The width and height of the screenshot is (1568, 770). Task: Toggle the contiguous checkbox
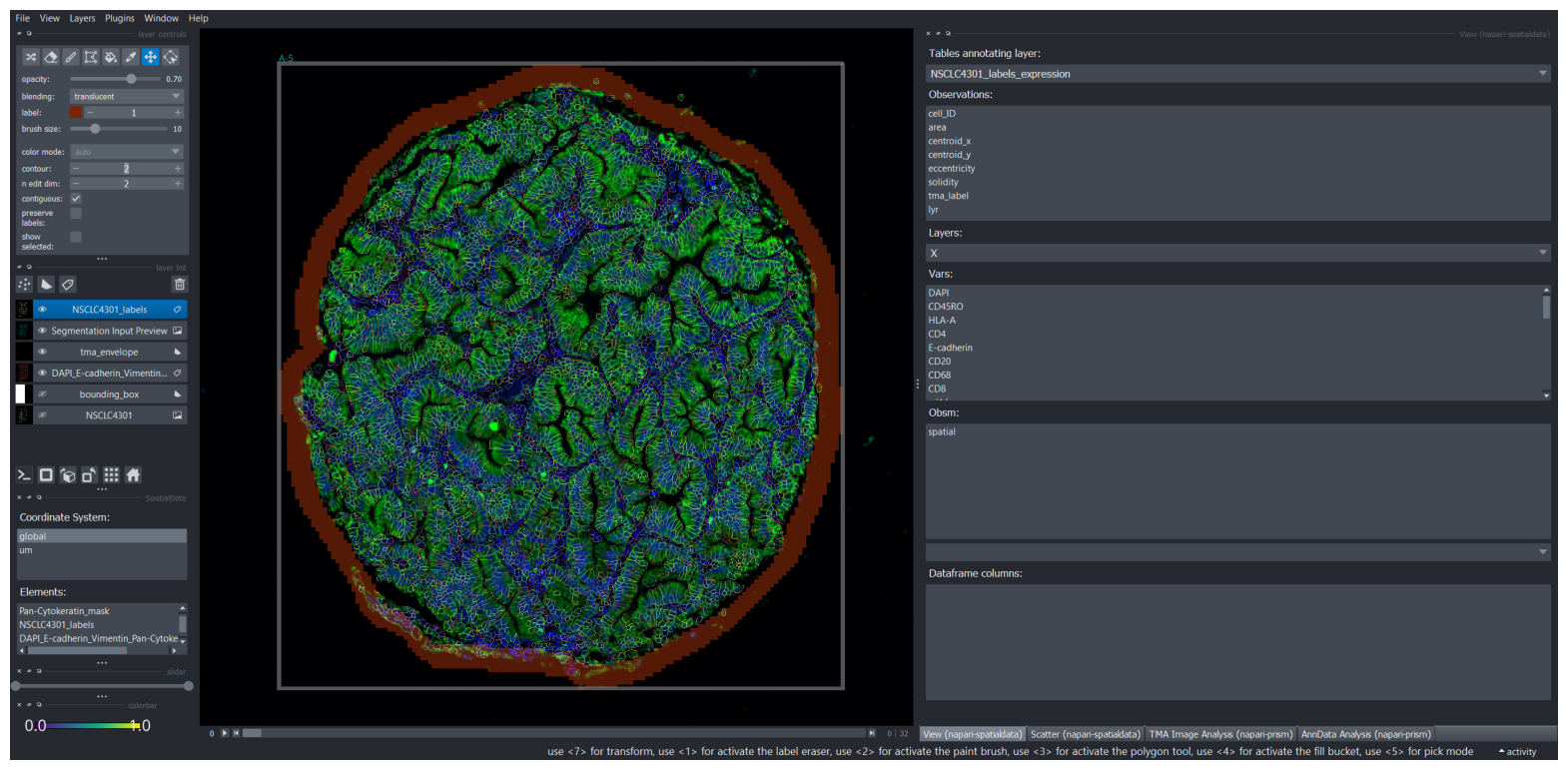click(76, 198)
